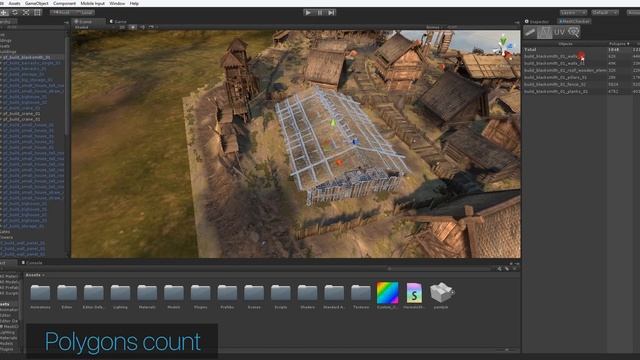Switch to the MeshChecker tab
This screenshot has height=360, width=640.
click(574, 21)
